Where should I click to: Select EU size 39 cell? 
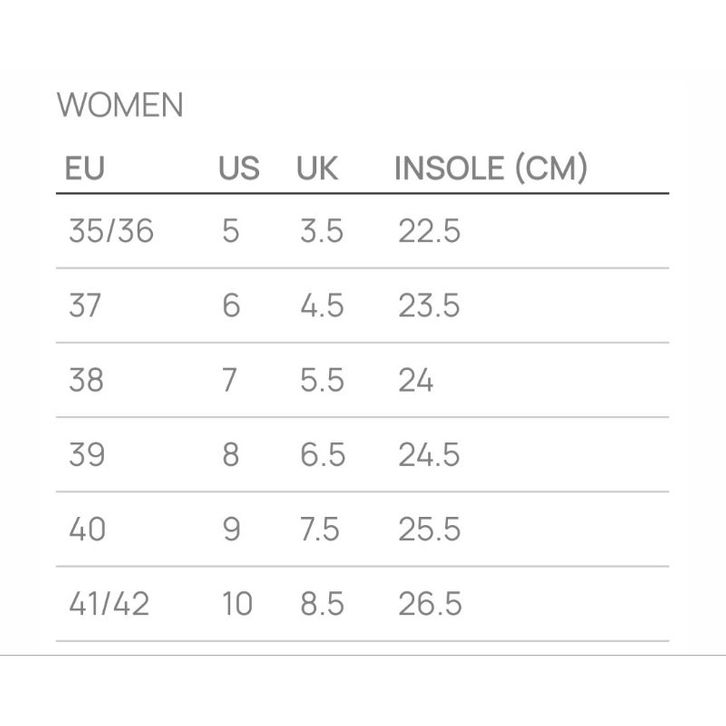86,455
